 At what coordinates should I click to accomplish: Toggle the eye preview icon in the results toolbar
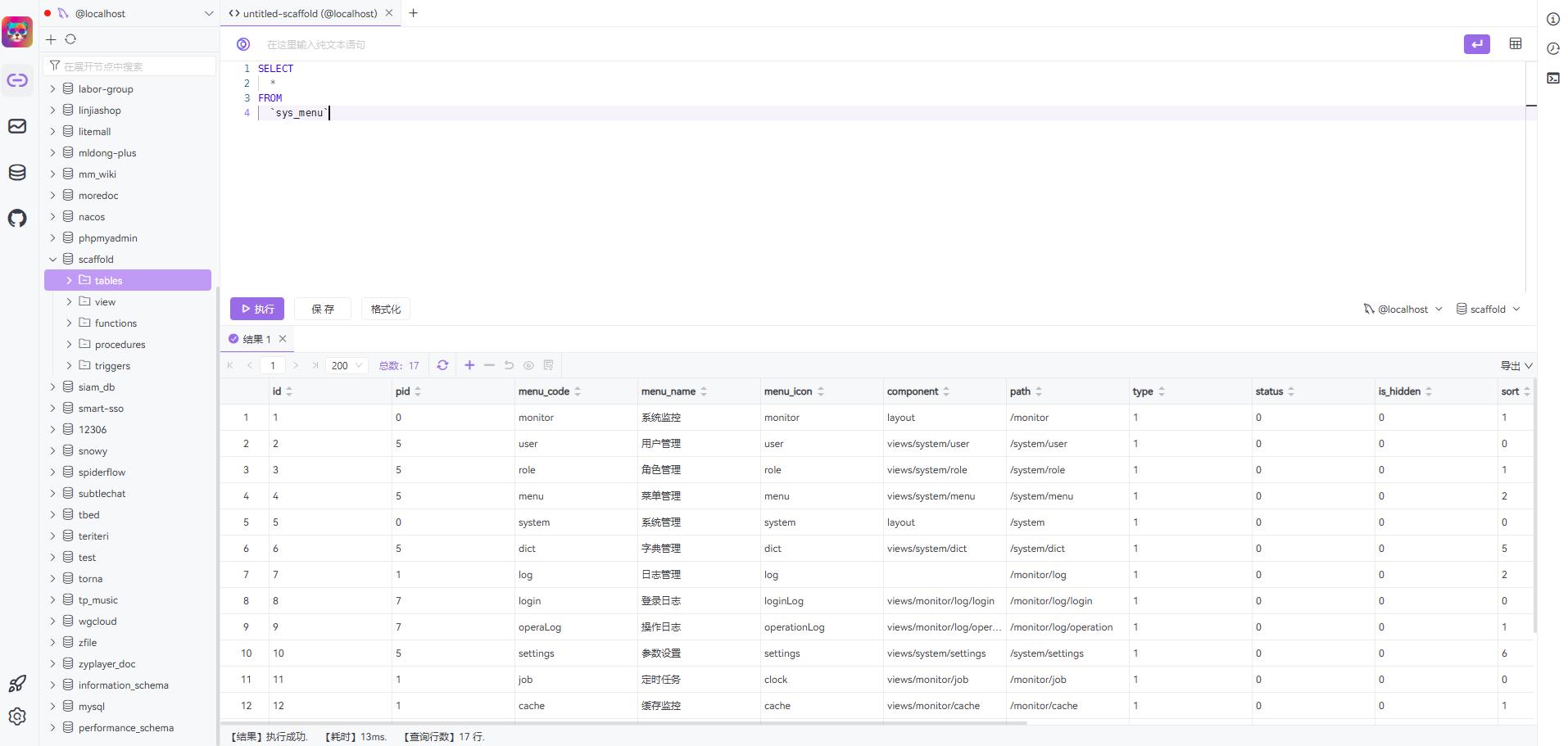pyautogui.click(x=528, y=365)
